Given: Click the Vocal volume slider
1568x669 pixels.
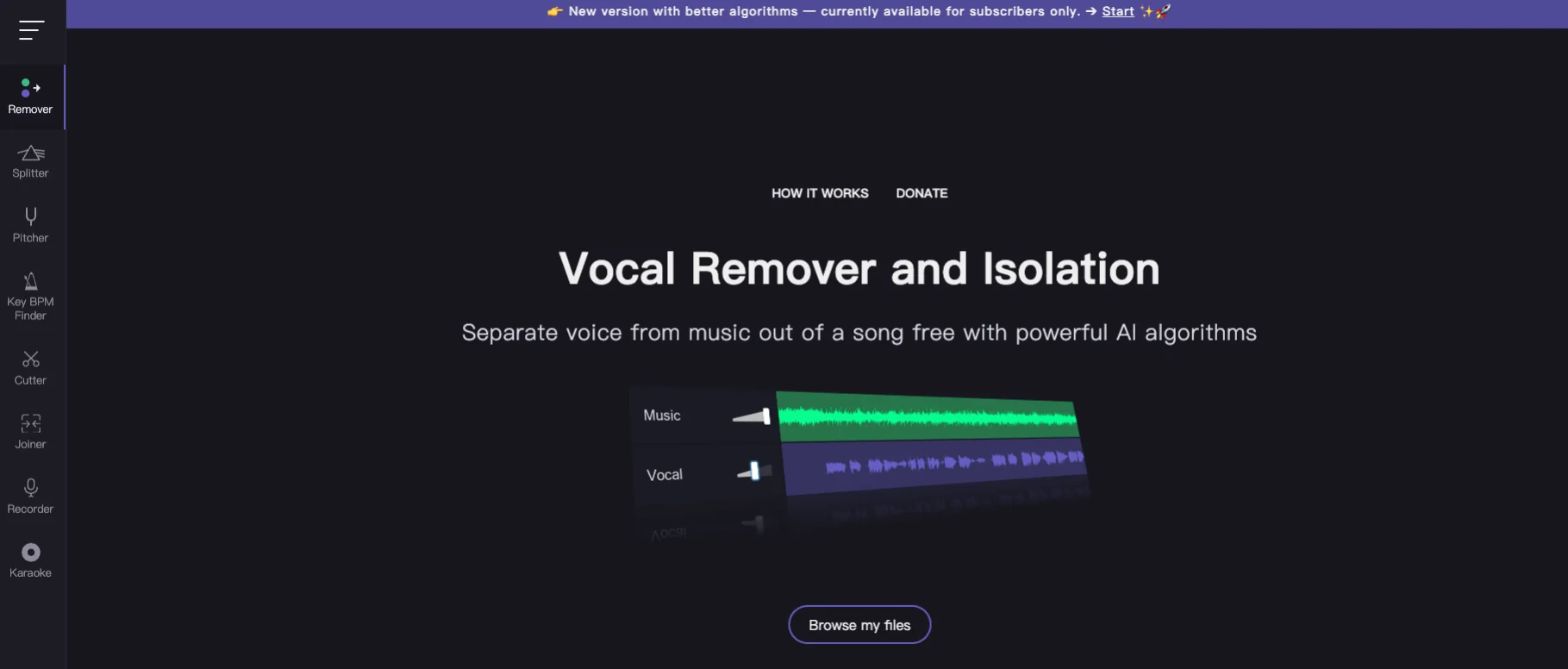Looking at the screenshot, I should coord(754,472).
